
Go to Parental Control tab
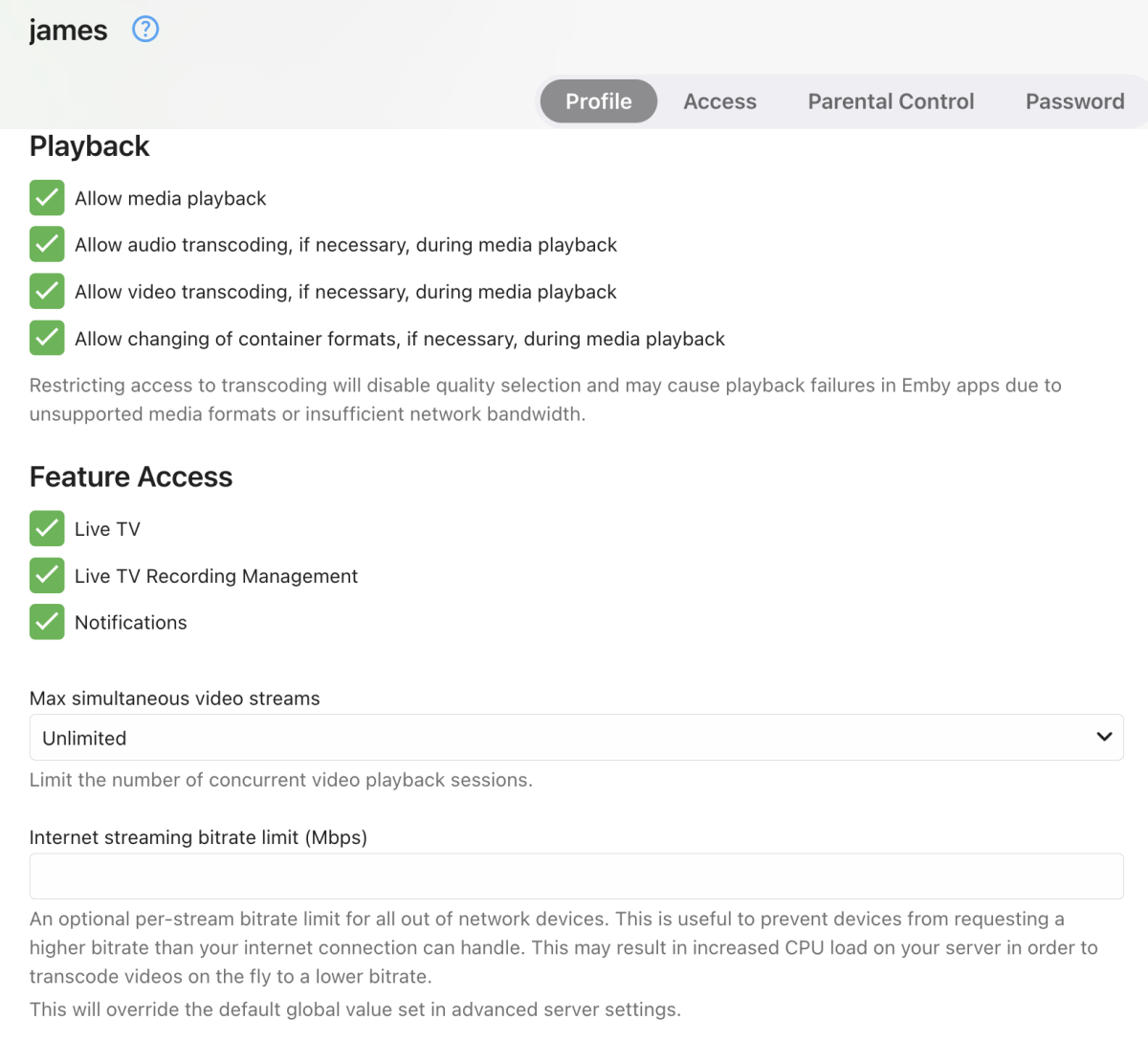click(891, 101)
